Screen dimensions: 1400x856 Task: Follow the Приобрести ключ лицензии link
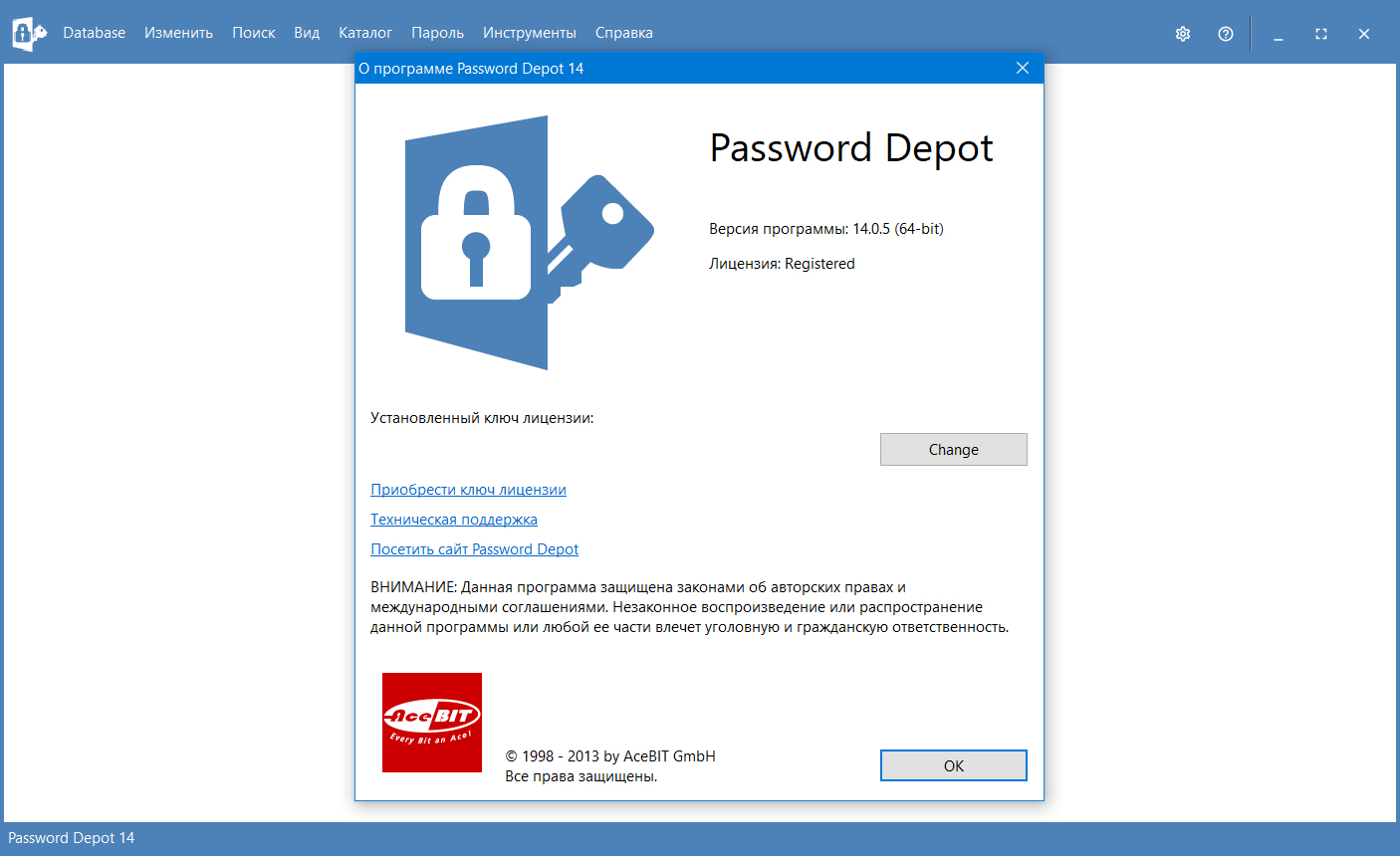click(x=468, y=490)
